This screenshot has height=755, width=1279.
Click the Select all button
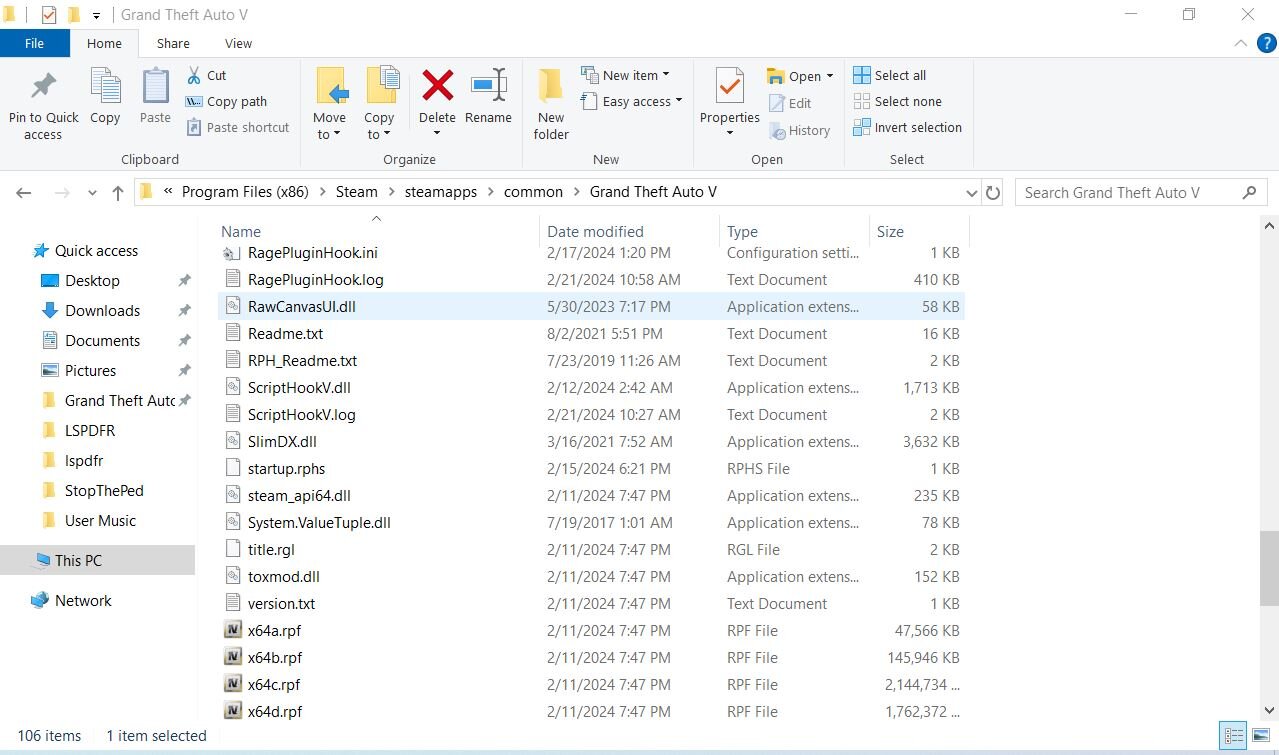(890, 75)
